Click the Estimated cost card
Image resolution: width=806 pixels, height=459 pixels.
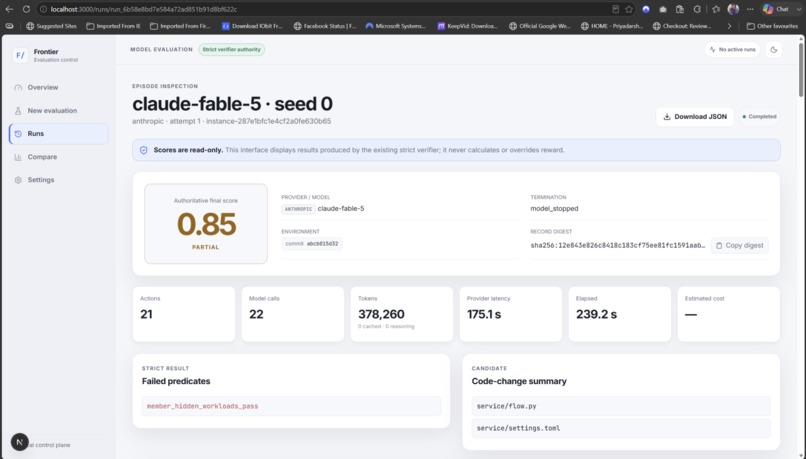[728, 314]
